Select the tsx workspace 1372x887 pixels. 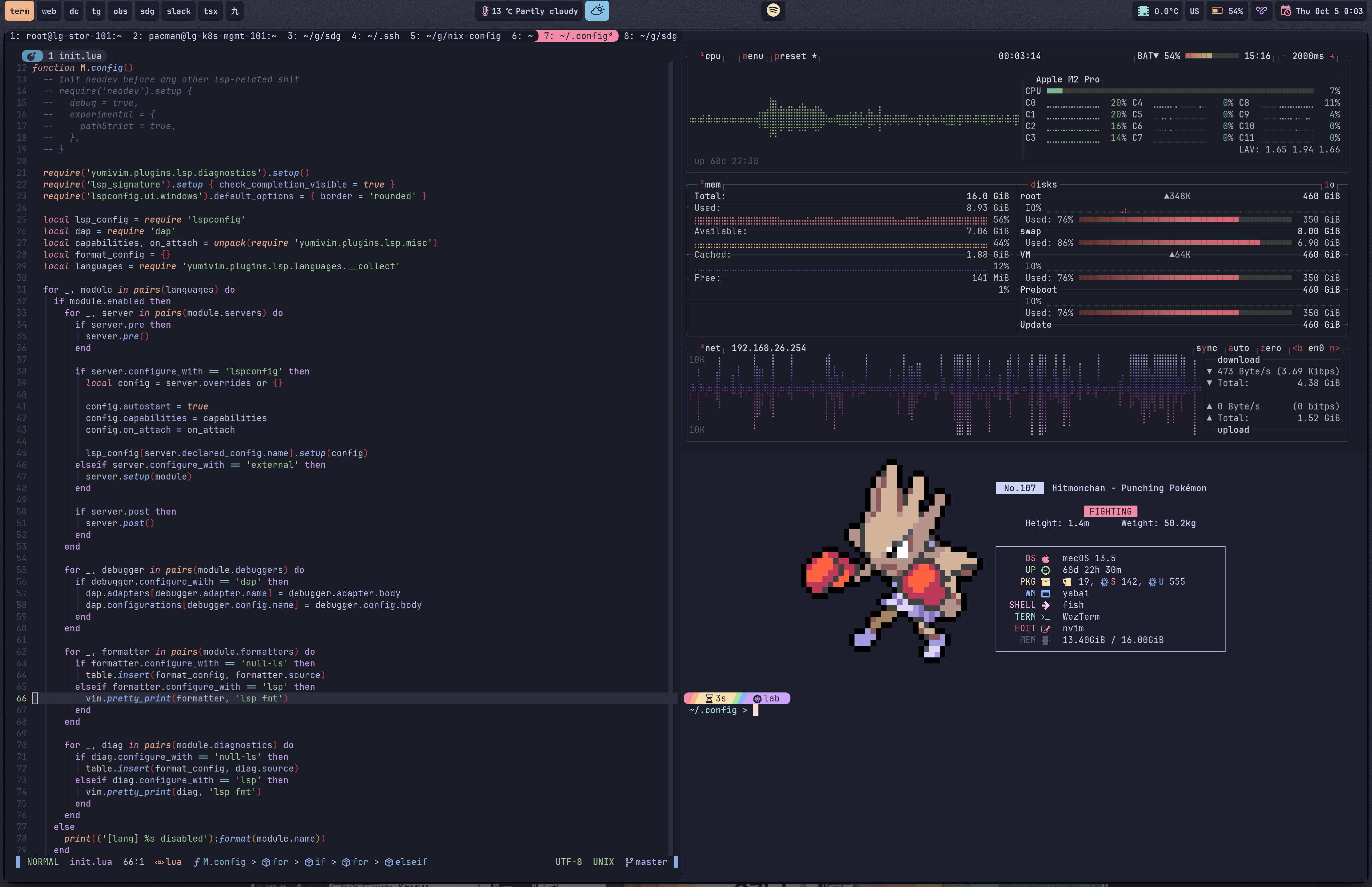(x=211, y=11)
